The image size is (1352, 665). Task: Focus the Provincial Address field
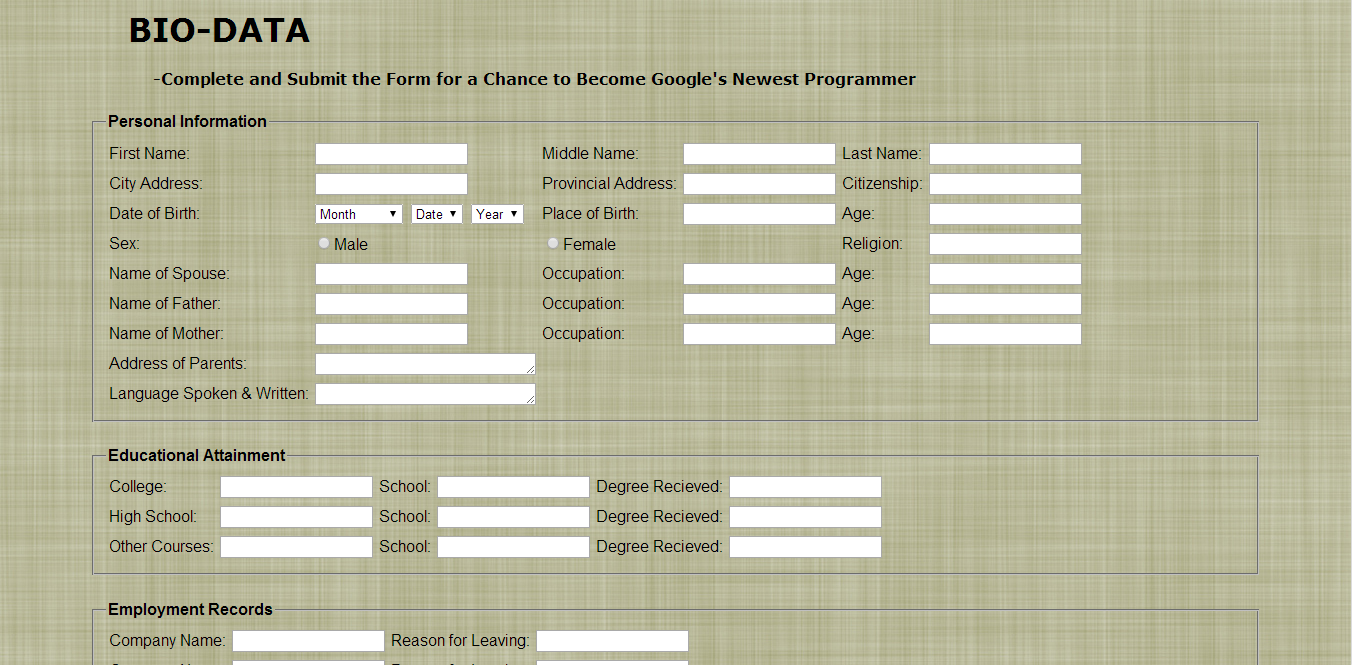click(x=759, y=184)
